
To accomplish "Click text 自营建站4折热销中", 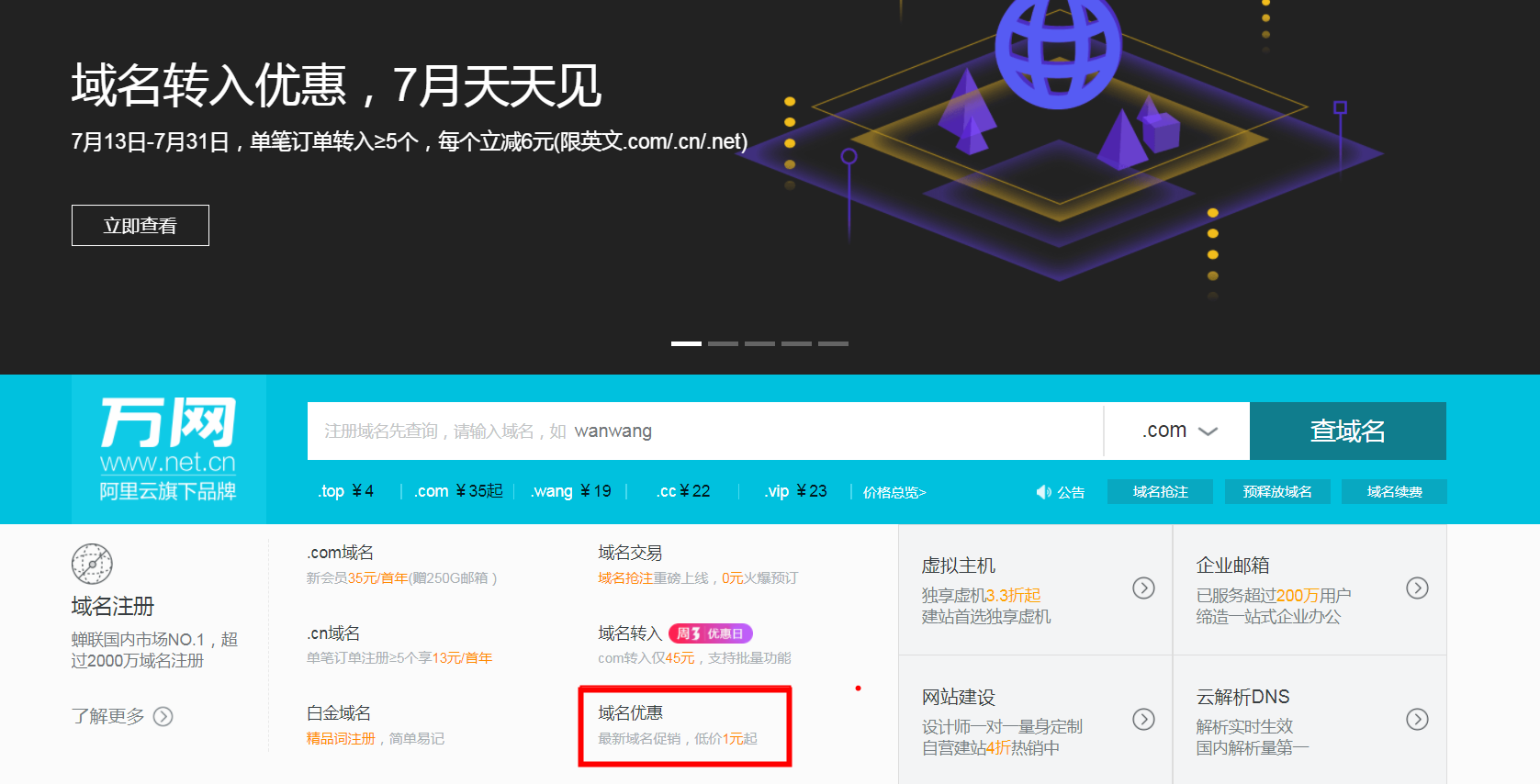I will 991,748.
